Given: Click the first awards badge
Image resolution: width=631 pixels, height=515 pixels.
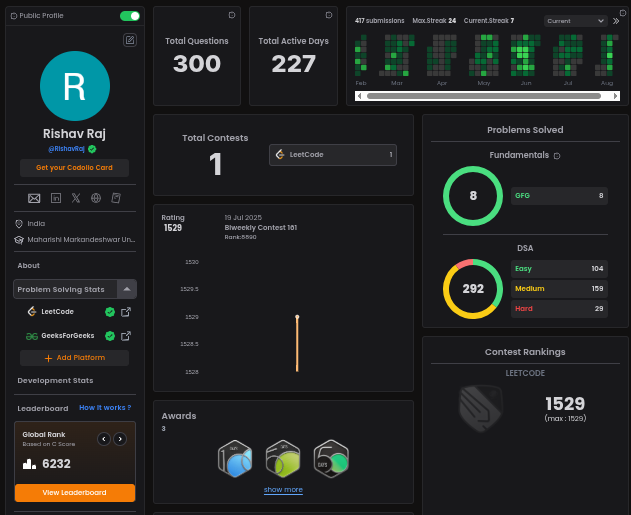Looking at the screenshot, I should 235,459.
